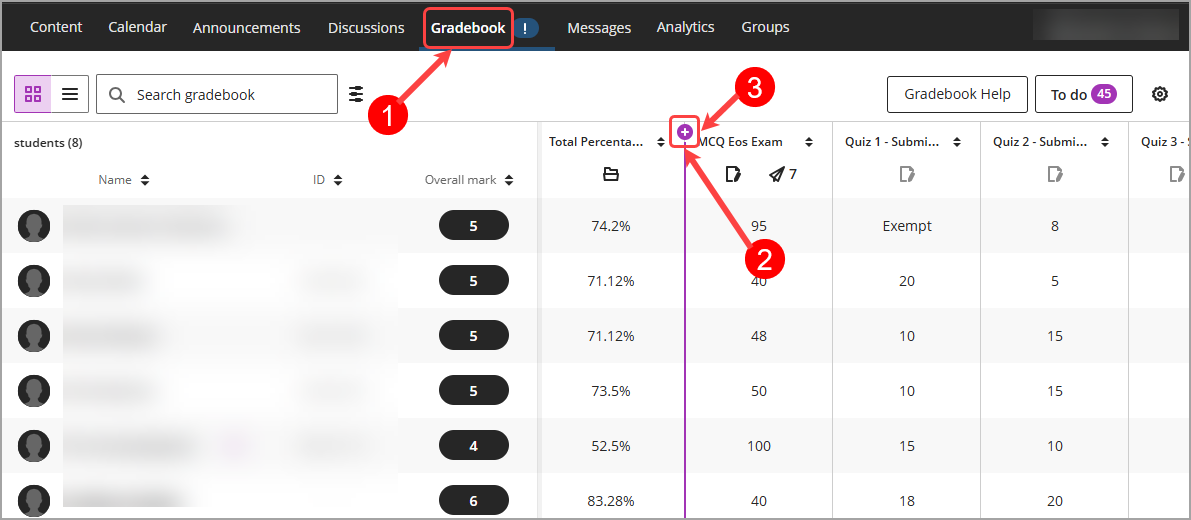This screenshot has height=520, width=1191.
Task: Click the purple plus add-item icon
Action: [x=685, y=133]
